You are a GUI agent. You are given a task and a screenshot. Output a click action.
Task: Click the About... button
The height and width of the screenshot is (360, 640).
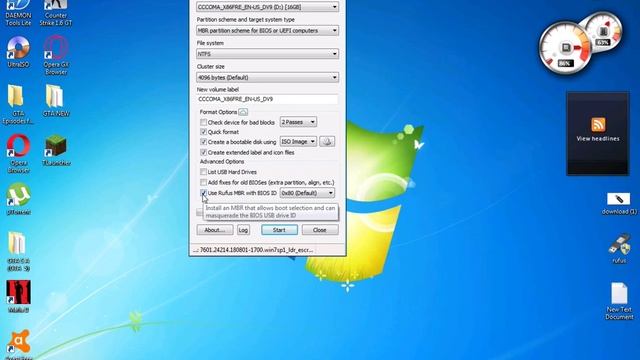[215, 230]
